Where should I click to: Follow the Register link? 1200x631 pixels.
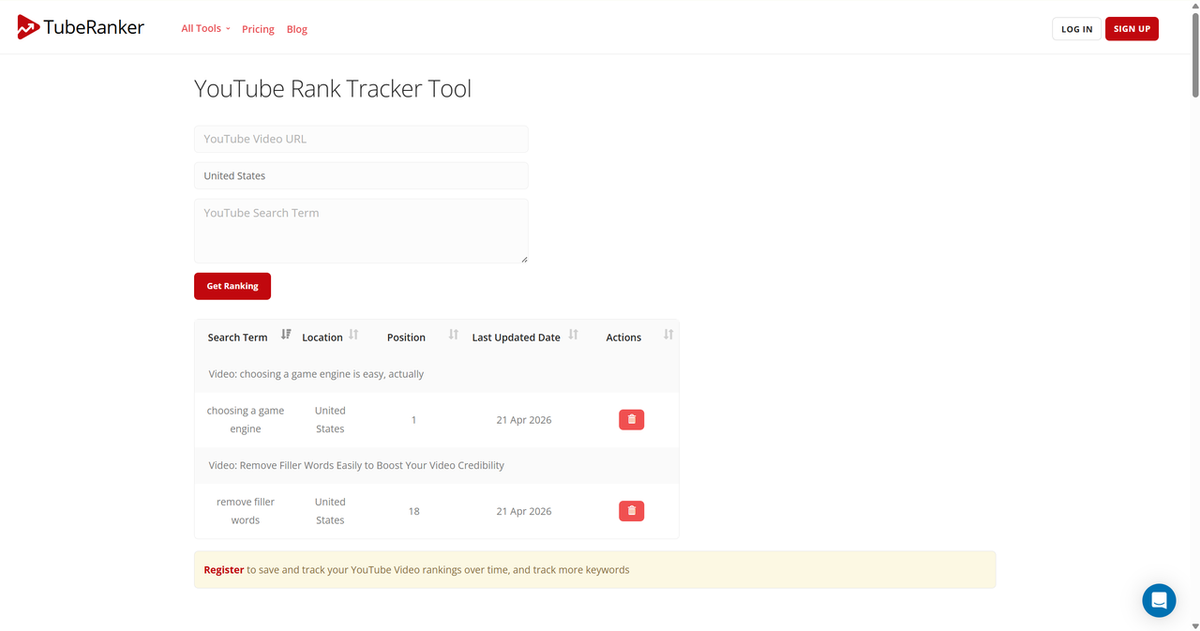pyautogui.click(x=224, y=570)
